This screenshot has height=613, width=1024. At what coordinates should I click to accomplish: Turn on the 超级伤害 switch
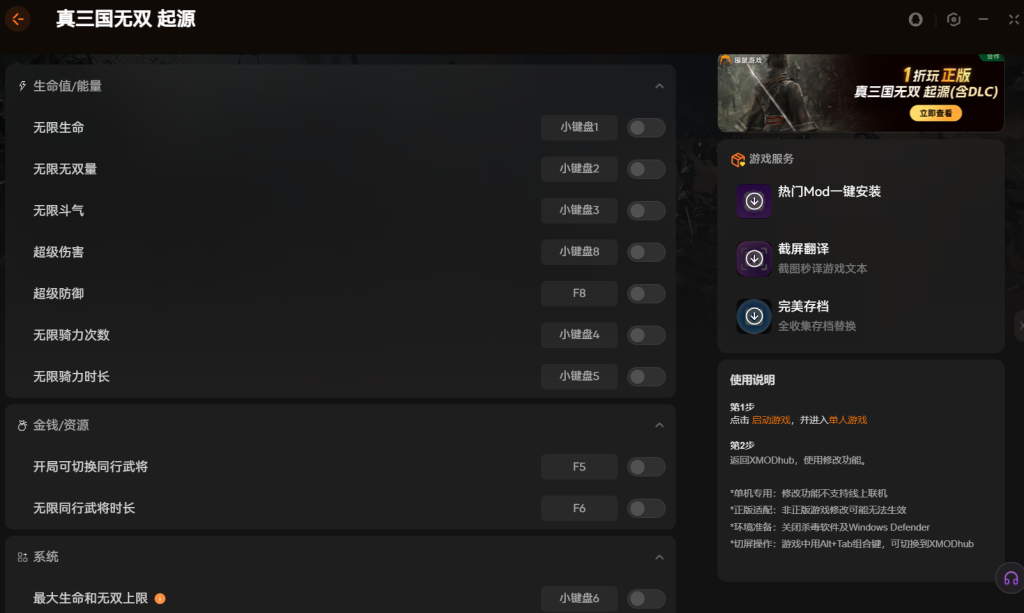coord(646,252)
